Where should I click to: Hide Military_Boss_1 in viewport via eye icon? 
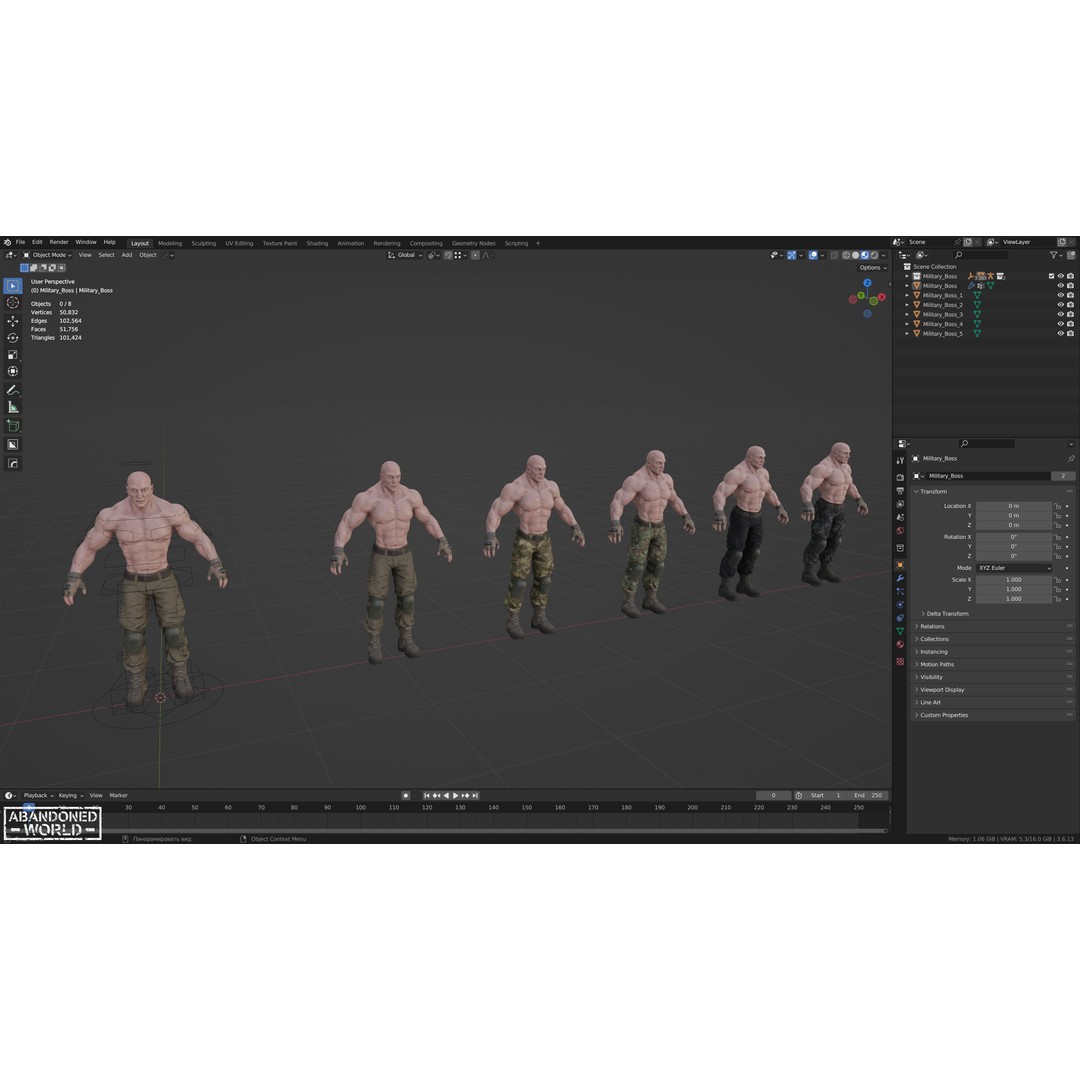click(1061, 295)
